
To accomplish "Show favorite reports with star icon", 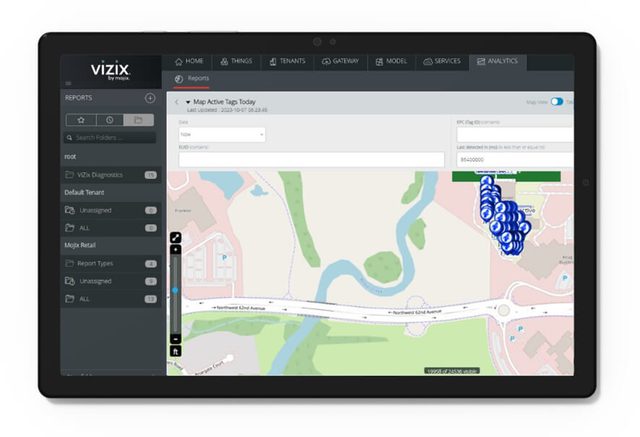I will click(x=80, y=120).
